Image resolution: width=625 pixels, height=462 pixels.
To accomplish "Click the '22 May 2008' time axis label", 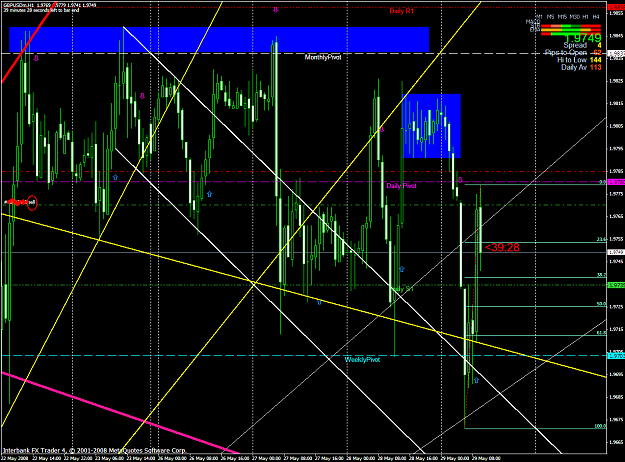I will [14, 458].
